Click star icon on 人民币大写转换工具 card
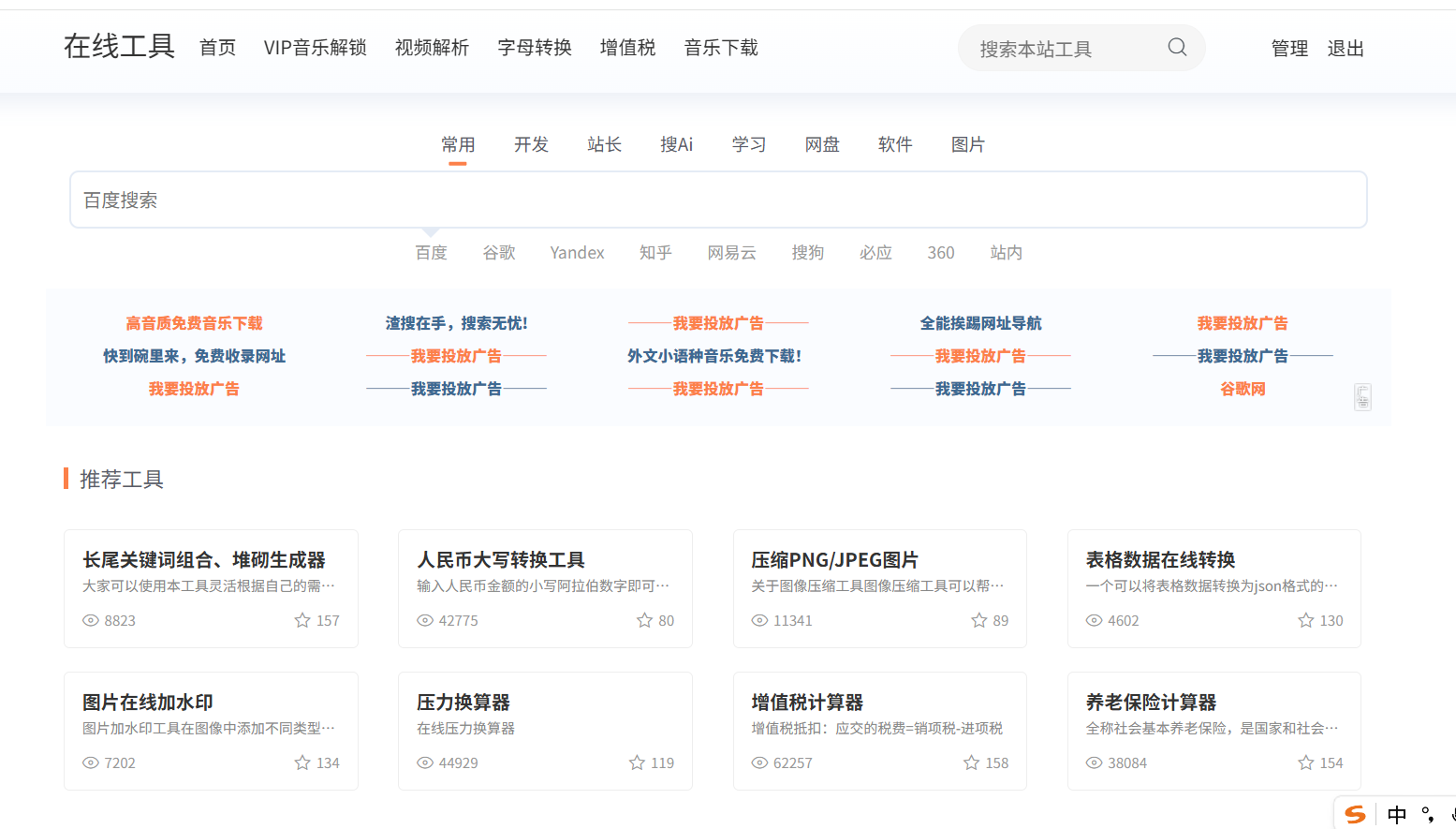The height and width of the screenshot is (829, 1456). point(644,620)
